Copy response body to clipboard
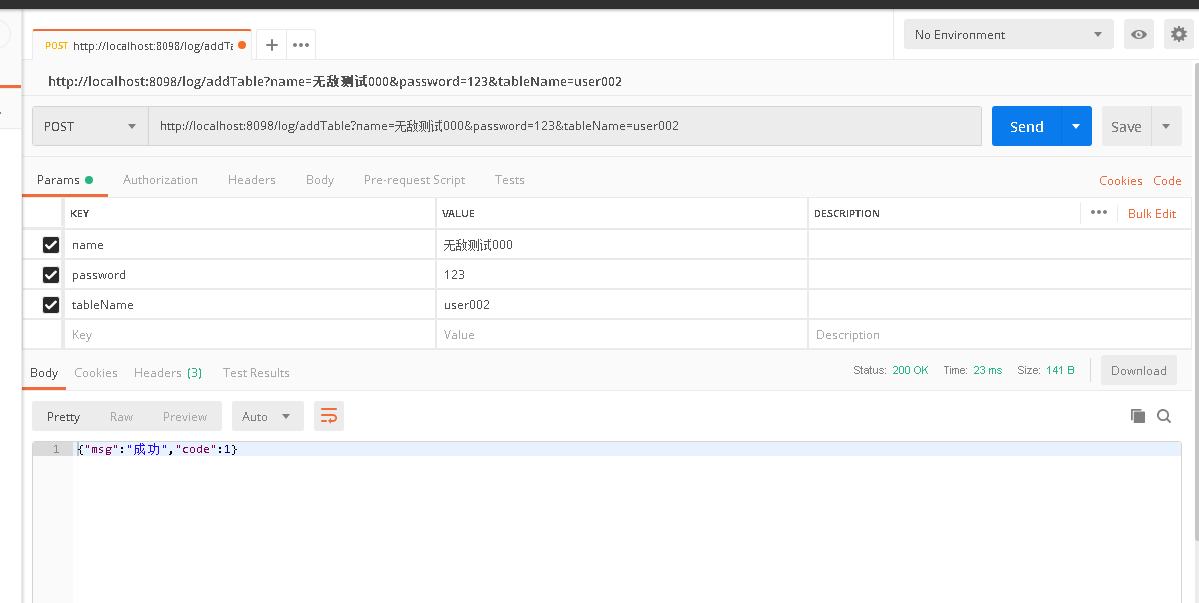Image resolution: width=1199 pixels, height=603 pixels. click(x=1137, y=416)
